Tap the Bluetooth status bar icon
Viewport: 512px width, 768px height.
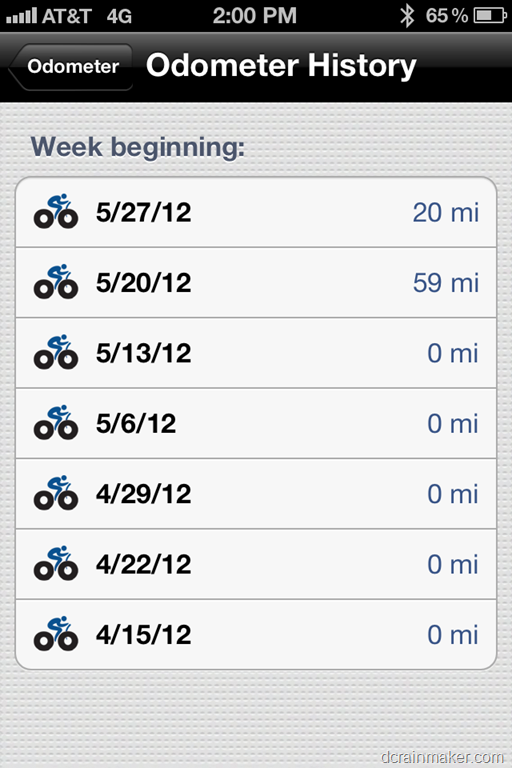point(407,16)
